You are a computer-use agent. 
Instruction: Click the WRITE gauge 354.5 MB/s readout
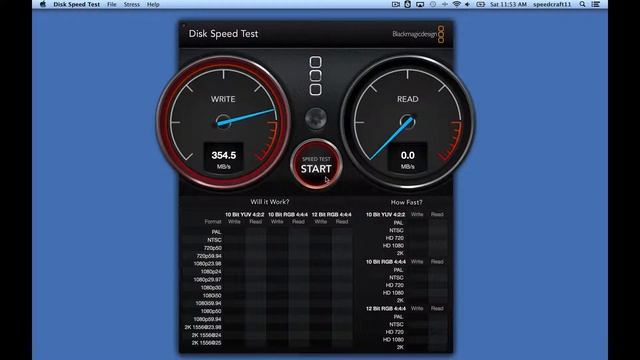pyautogui.click(x=224, y=158)
